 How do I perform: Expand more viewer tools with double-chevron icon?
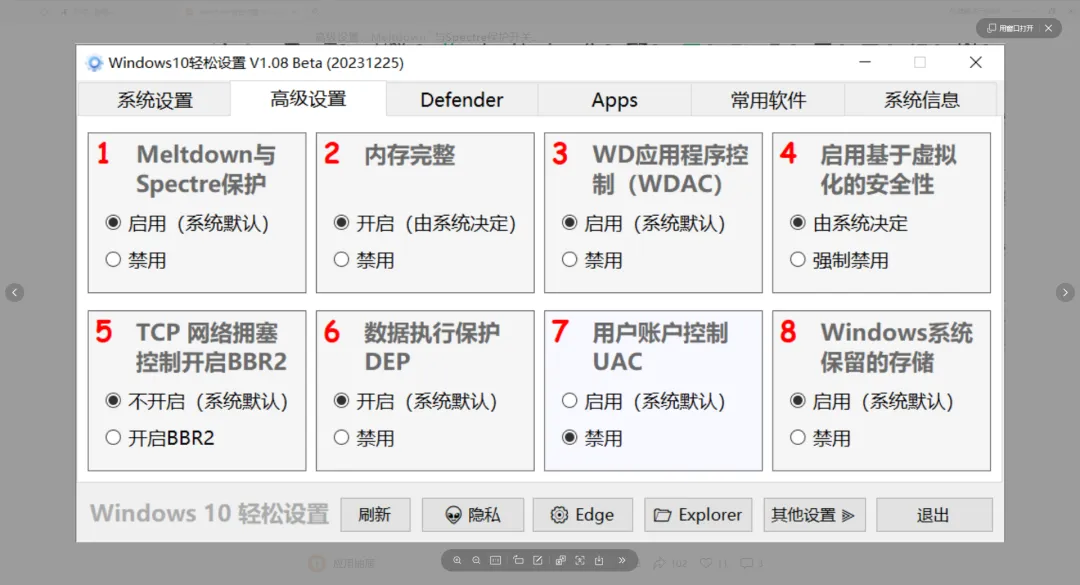tap(622, 560)
